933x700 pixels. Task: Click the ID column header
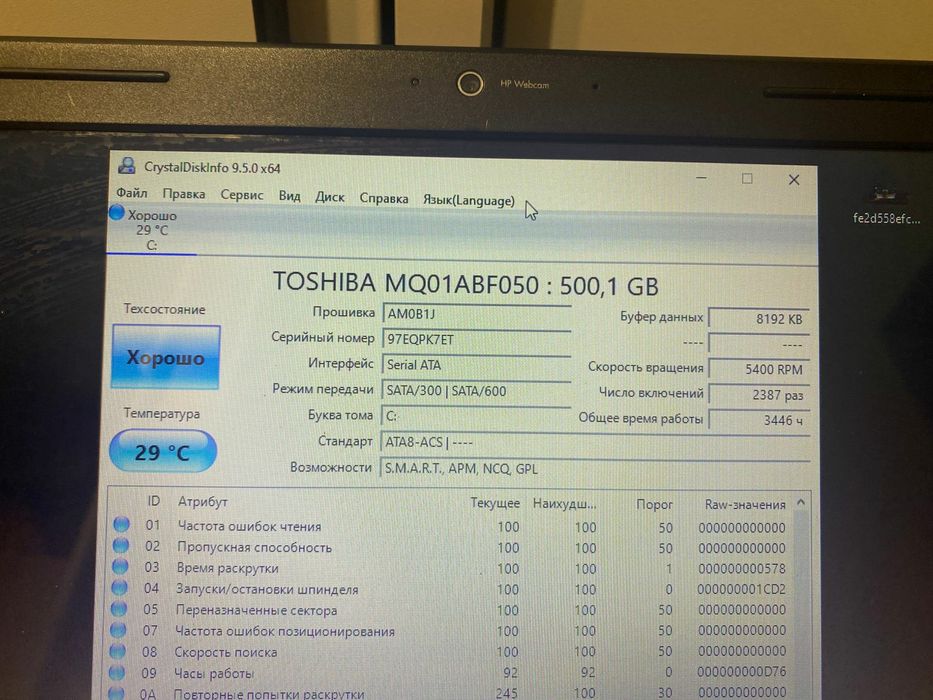(x=154, y=501)
